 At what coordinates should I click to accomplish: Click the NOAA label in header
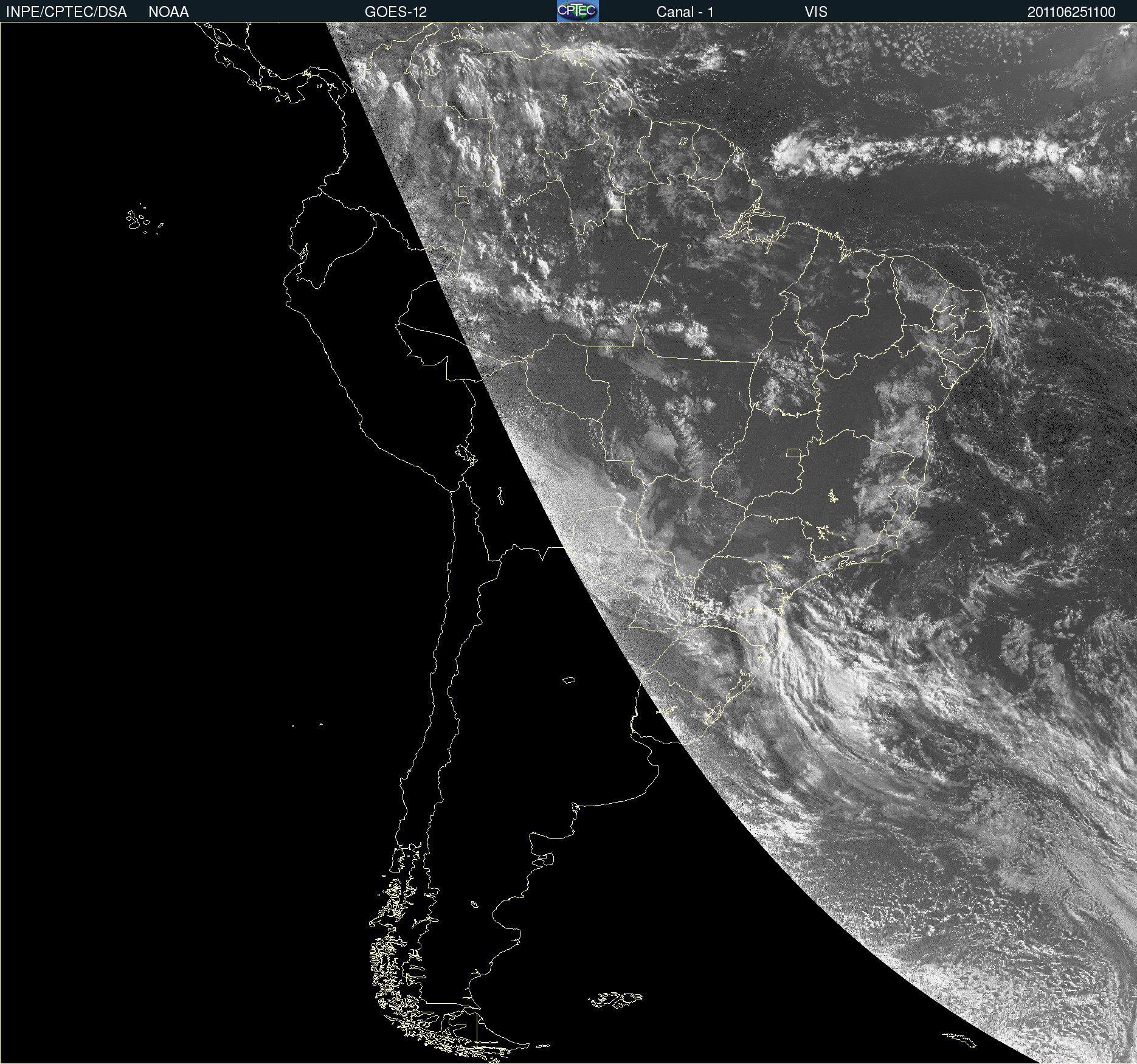pos(168,12)
